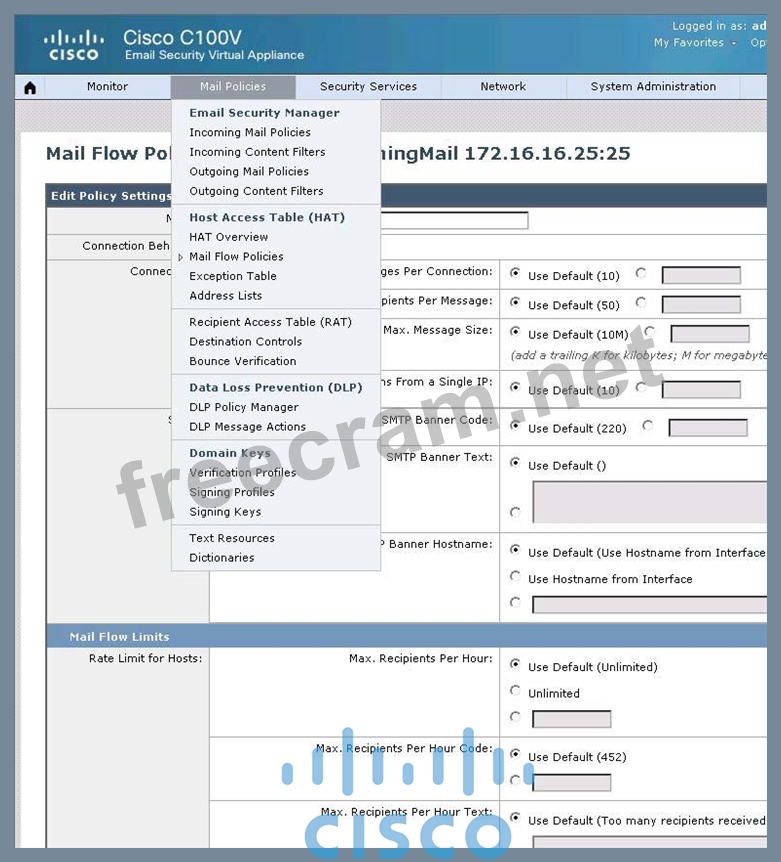
Task: Open Signing Keys under Domain Keys
Action: pos(225,512)
